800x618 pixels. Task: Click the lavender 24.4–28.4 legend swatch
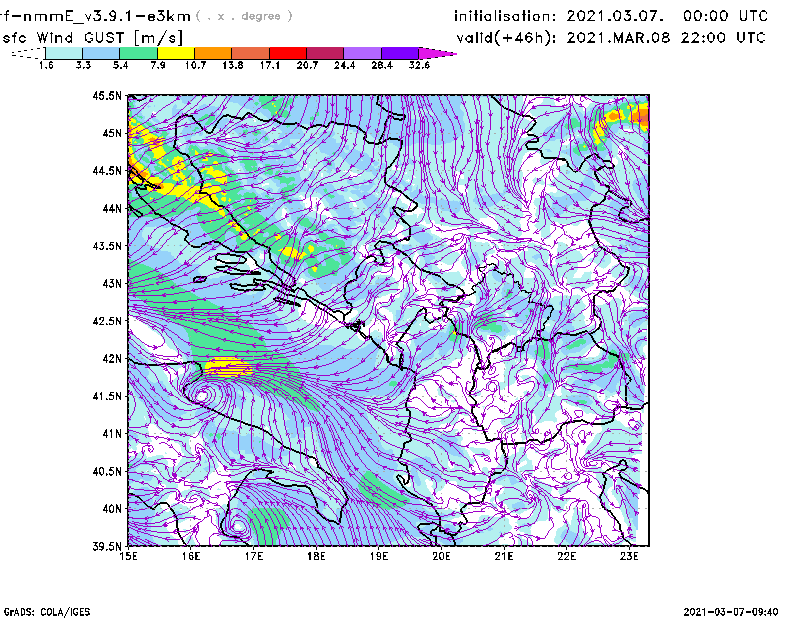click(363, 53)
